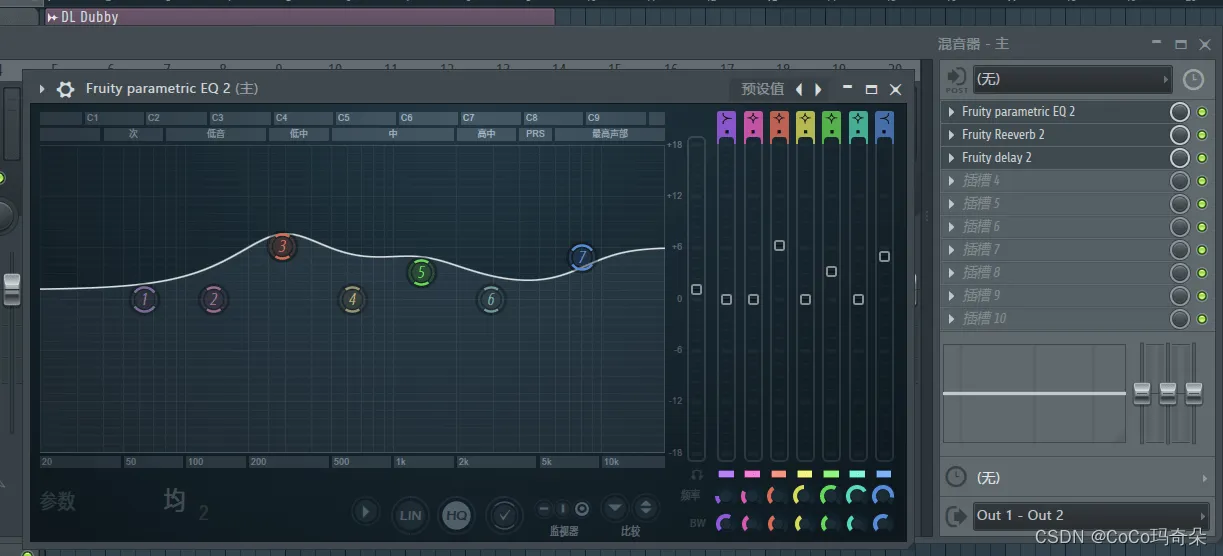Adjust main EQ output level slider handle
Screen dimensions: 1223x556
pyautogui.click(x=697, y=290)
